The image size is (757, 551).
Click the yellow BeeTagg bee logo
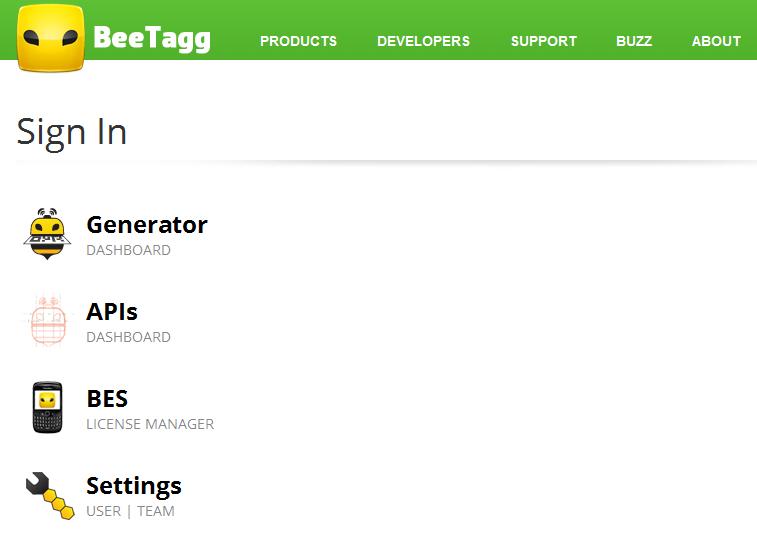51,38
